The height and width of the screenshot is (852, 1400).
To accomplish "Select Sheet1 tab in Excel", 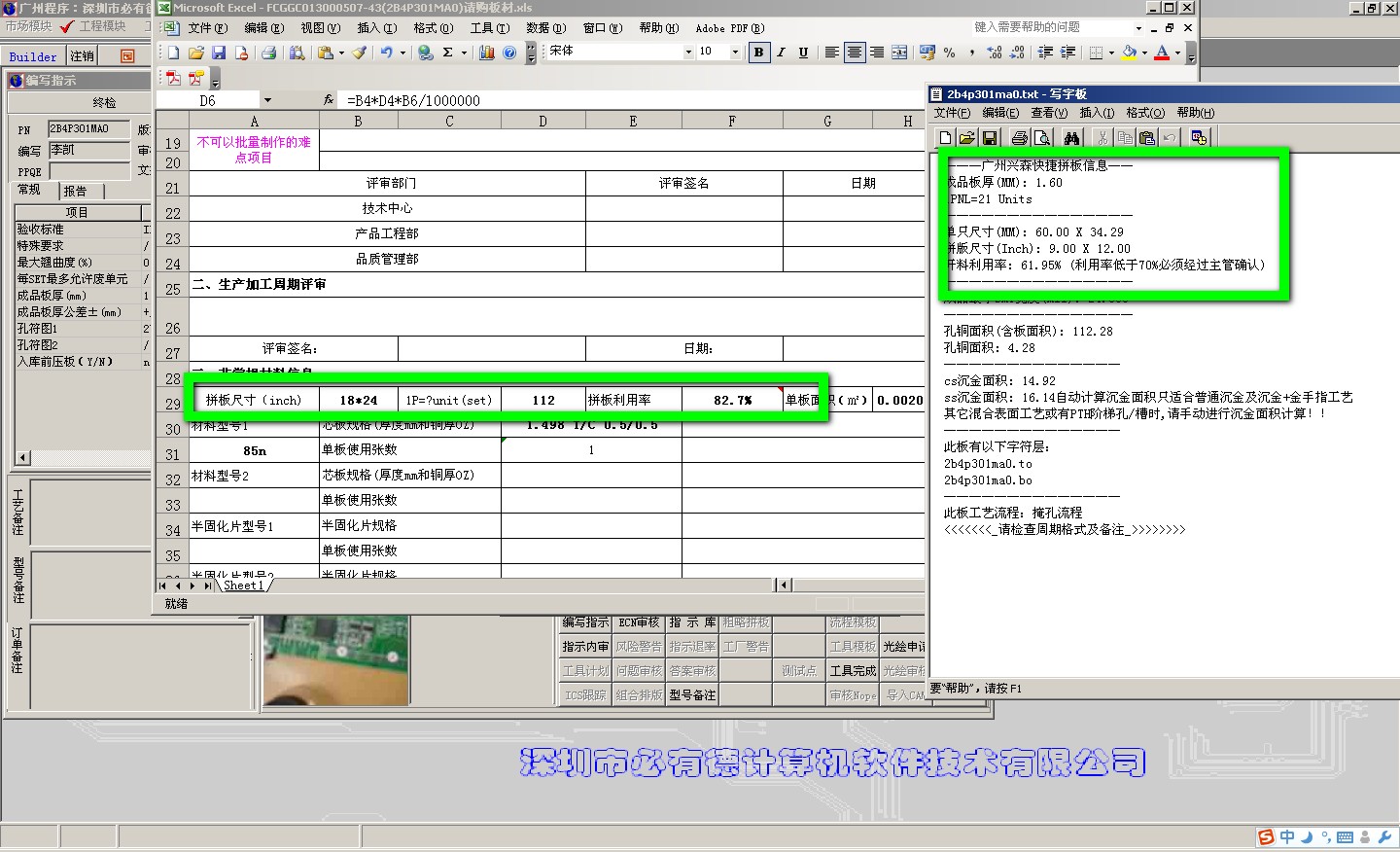I will coord(243,586).
